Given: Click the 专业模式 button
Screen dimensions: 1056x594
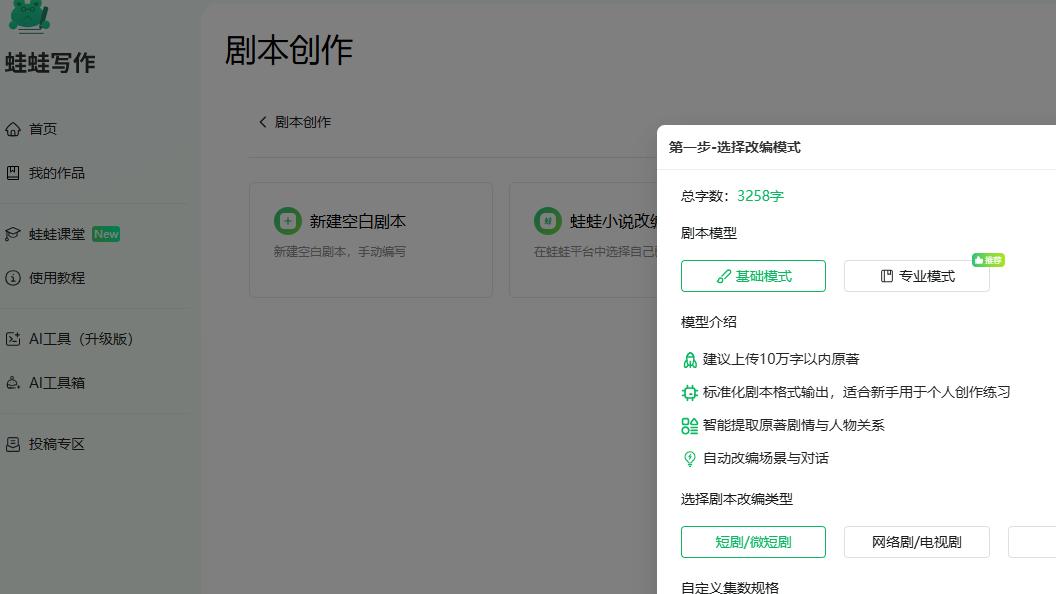Looking at the screenshot, I should click(916, 276).
